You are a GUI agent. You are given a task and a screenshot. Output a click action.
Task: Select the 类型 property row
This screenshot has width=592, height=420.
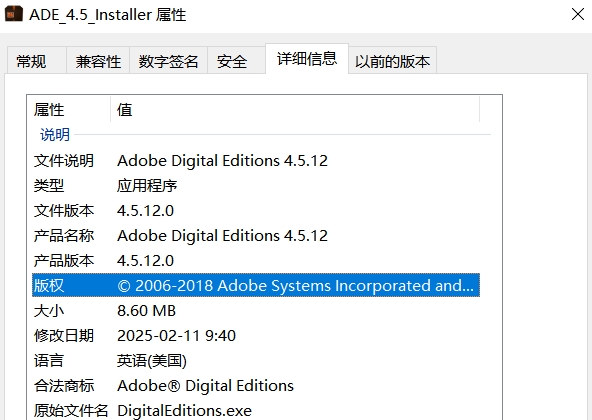(256, 186)
